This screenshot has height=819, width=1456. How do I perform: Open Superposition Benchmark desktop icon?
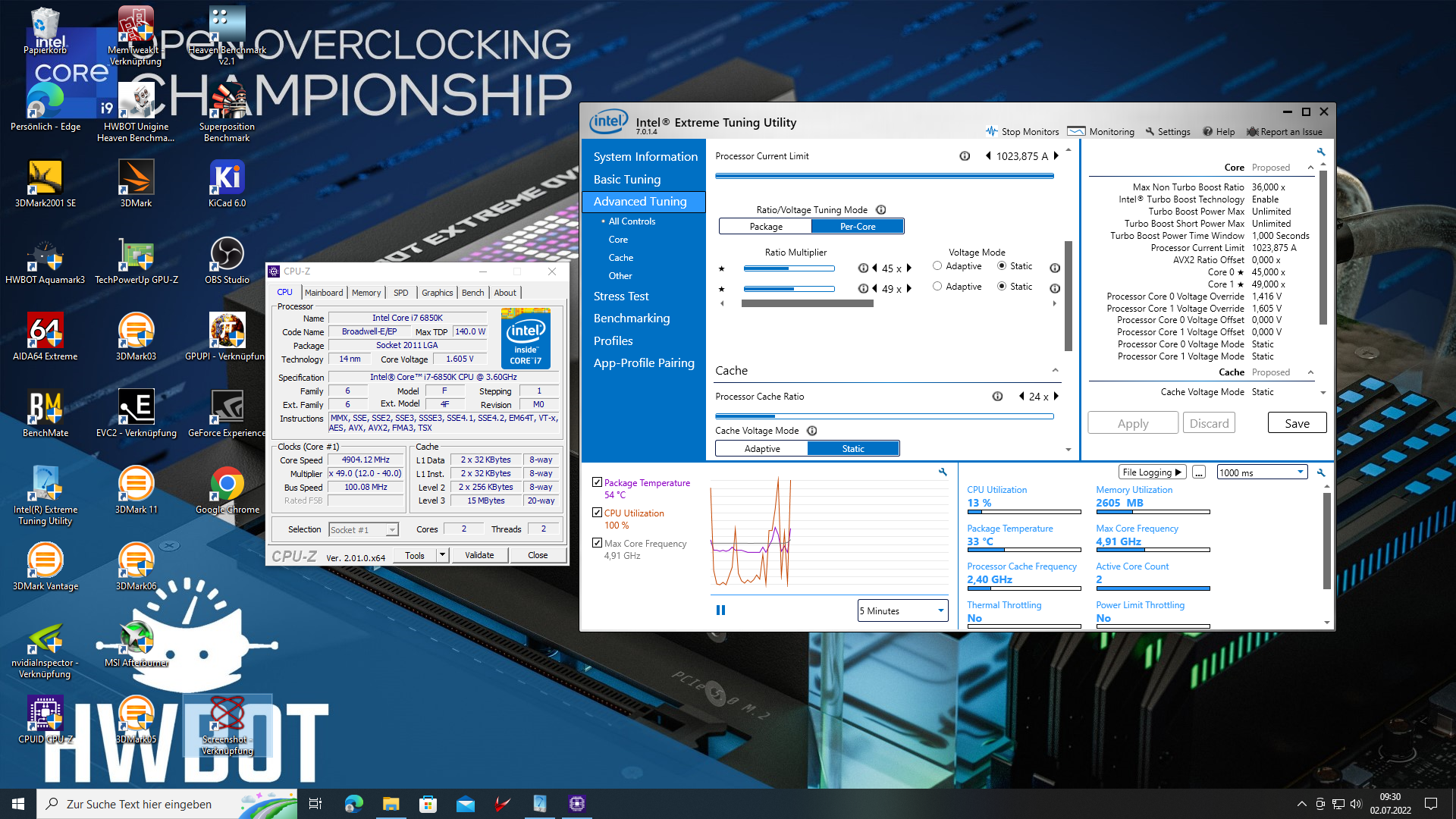(227, 111)
